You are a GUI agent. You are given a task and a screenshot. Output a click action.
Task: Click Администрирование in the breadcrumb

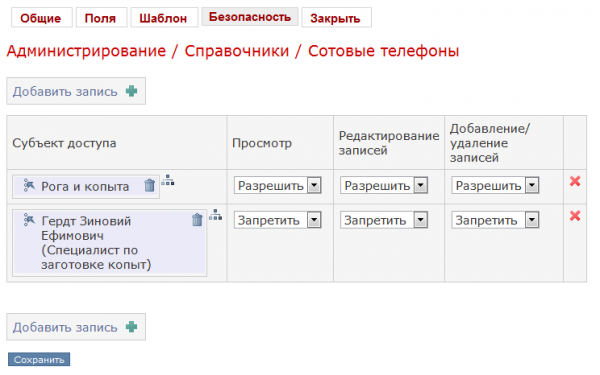point(86,51)
